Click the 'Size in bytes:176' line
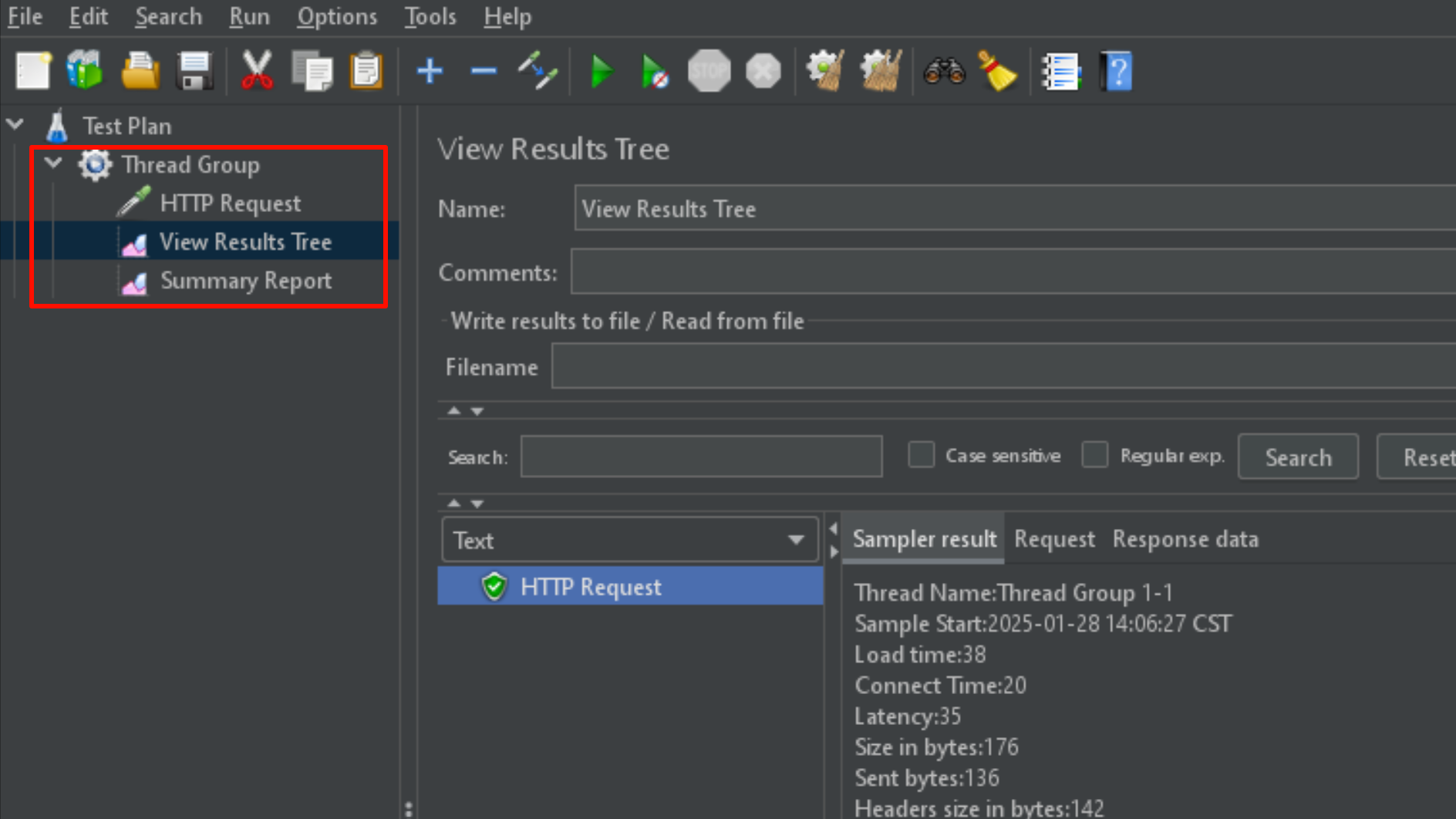1456x819 pixels. (936, 747)
